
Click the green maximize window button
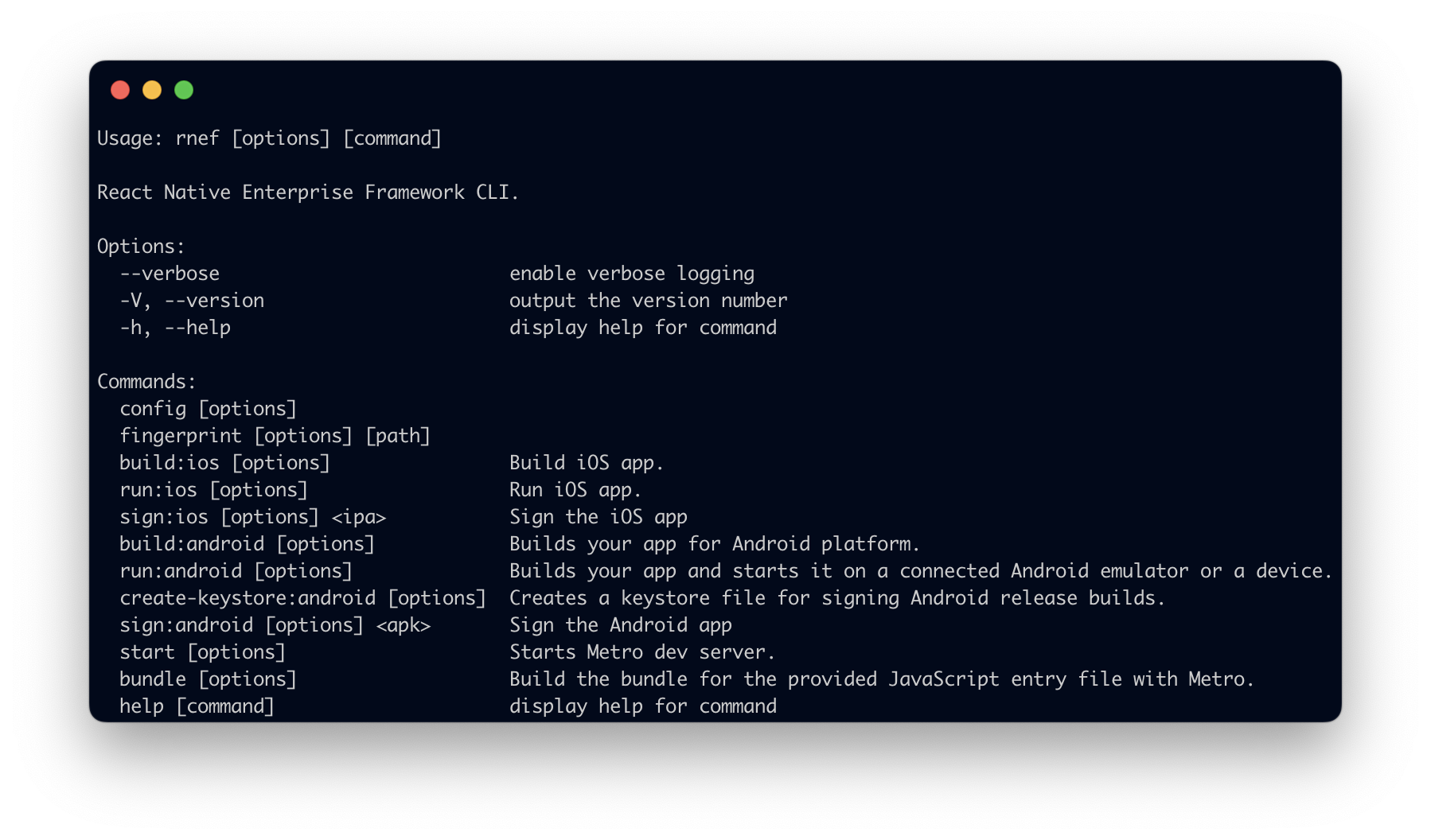tap(184, 90)
